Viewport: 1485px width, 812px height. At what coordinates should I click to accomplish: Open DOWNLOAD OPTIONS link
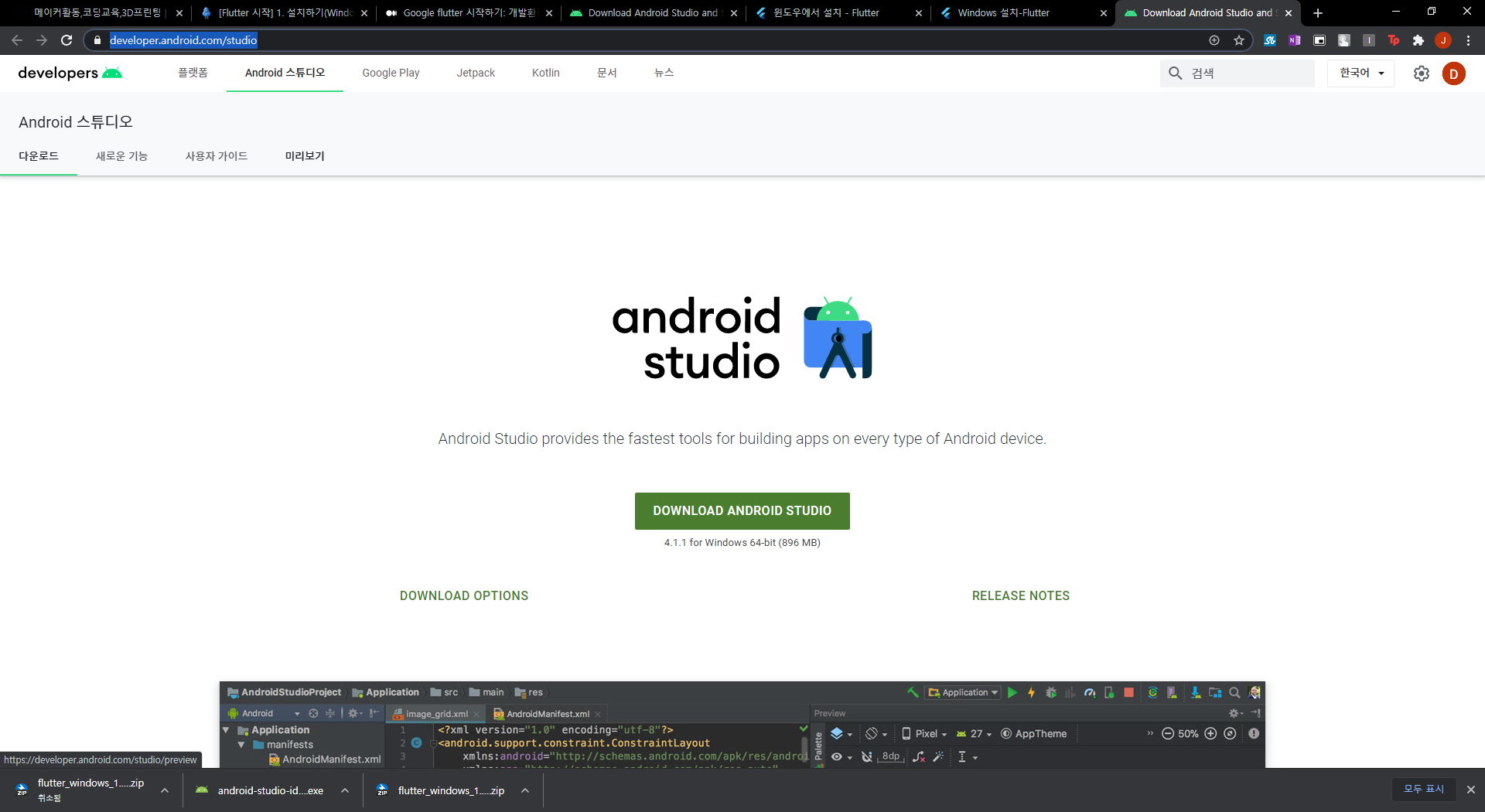tap(464, 595)
